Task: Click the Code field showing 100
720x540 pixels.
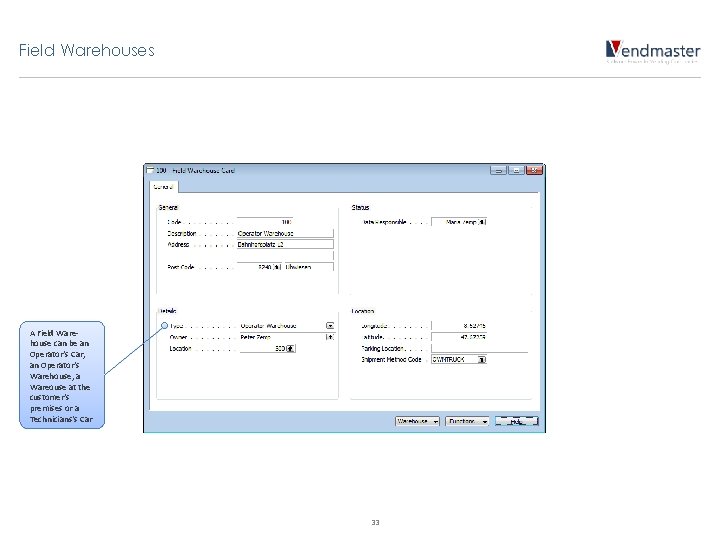Action: tap(264, 222)
